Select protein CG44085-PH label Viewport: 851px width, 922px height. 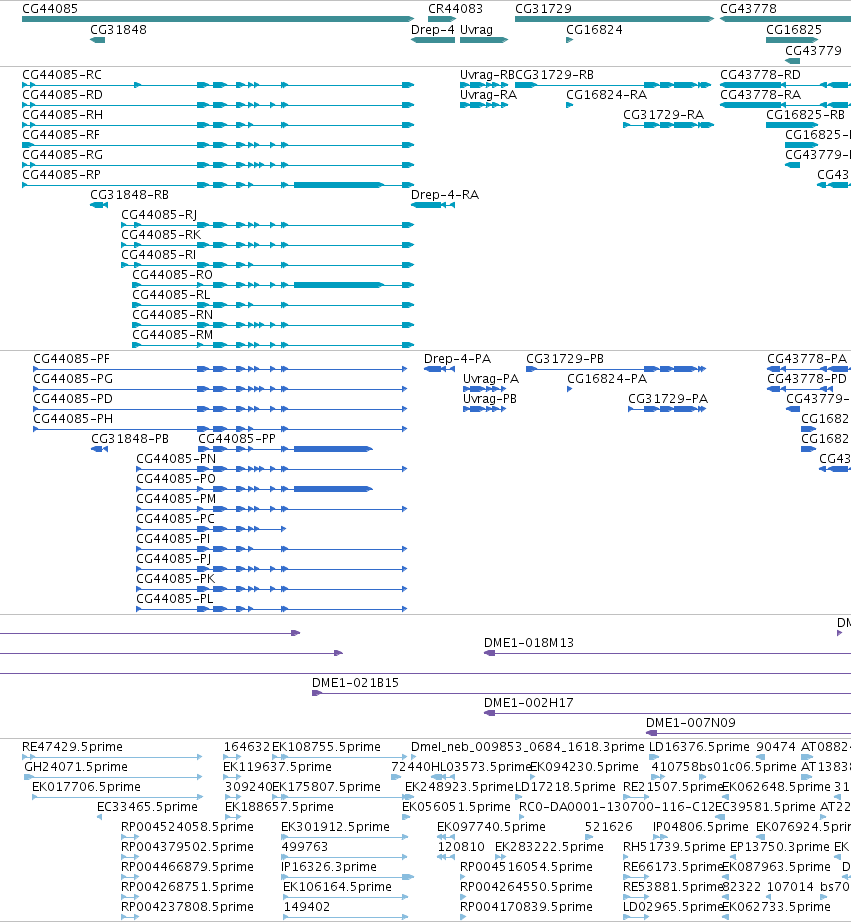coord(73,419)
